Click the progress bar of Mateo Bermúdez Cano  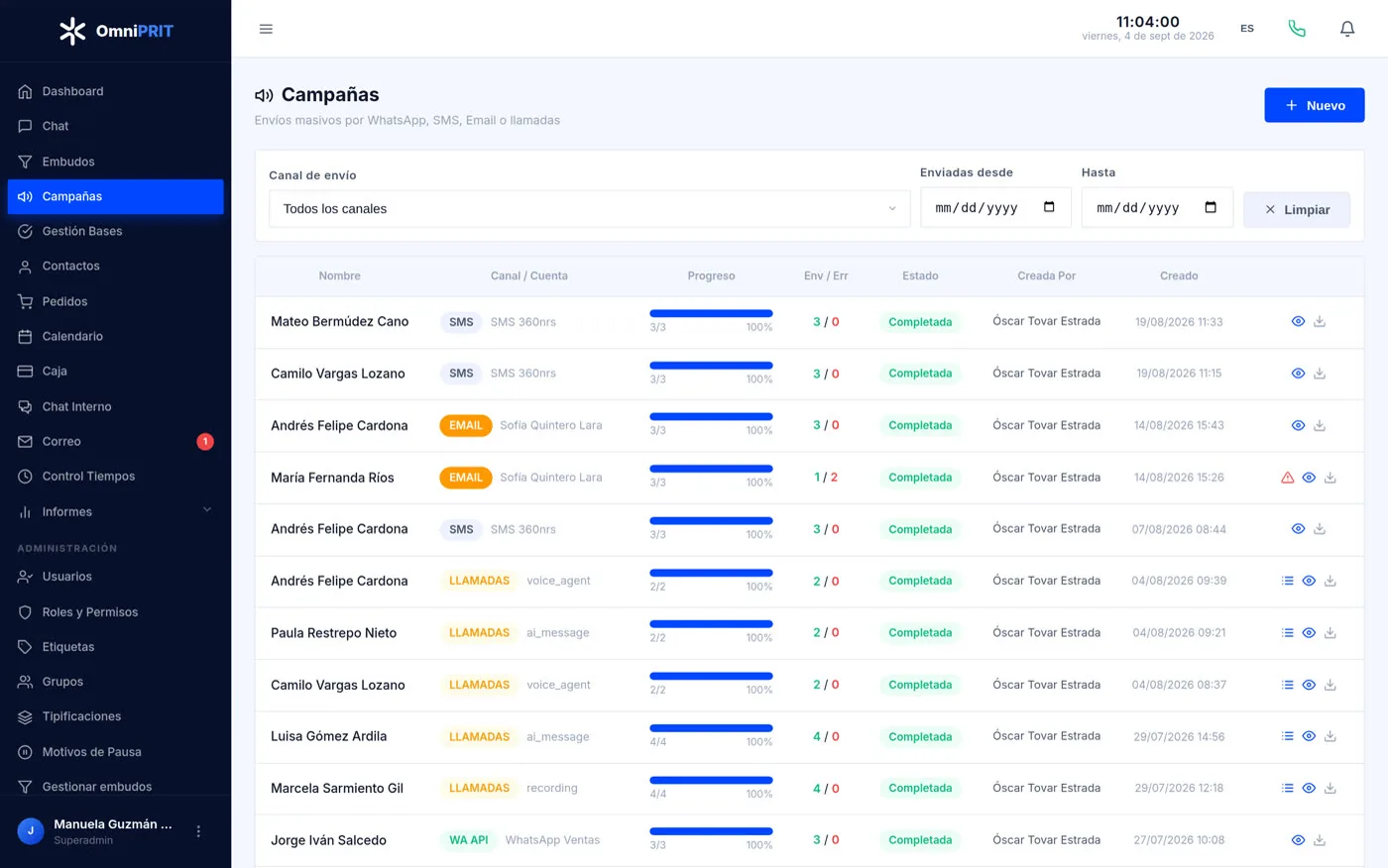(711, 314)
